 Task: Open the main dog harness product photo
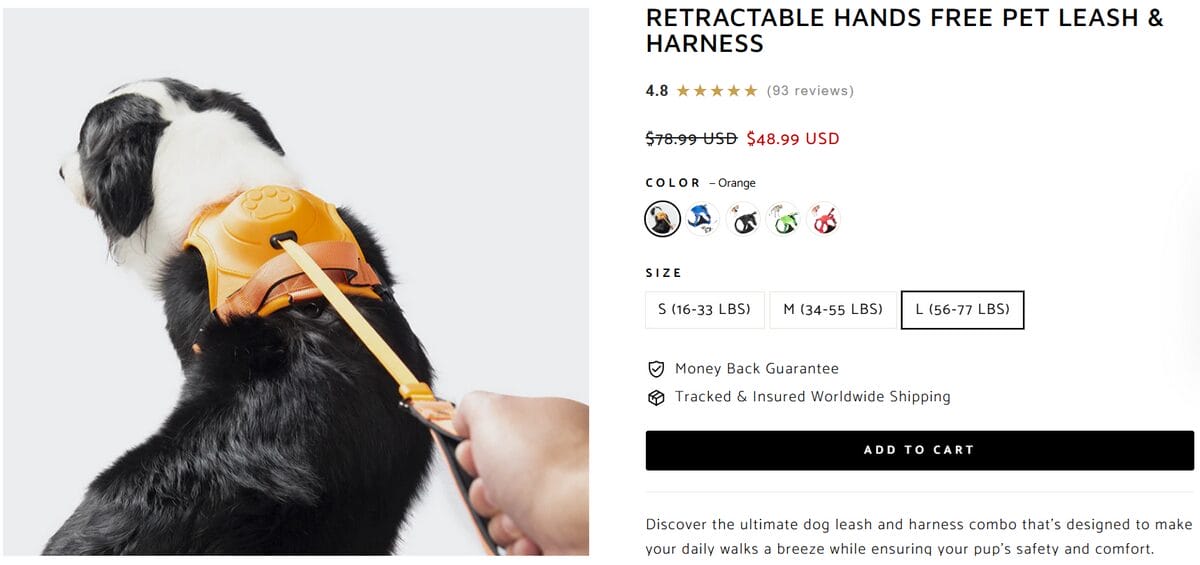(x=296, y=282)
